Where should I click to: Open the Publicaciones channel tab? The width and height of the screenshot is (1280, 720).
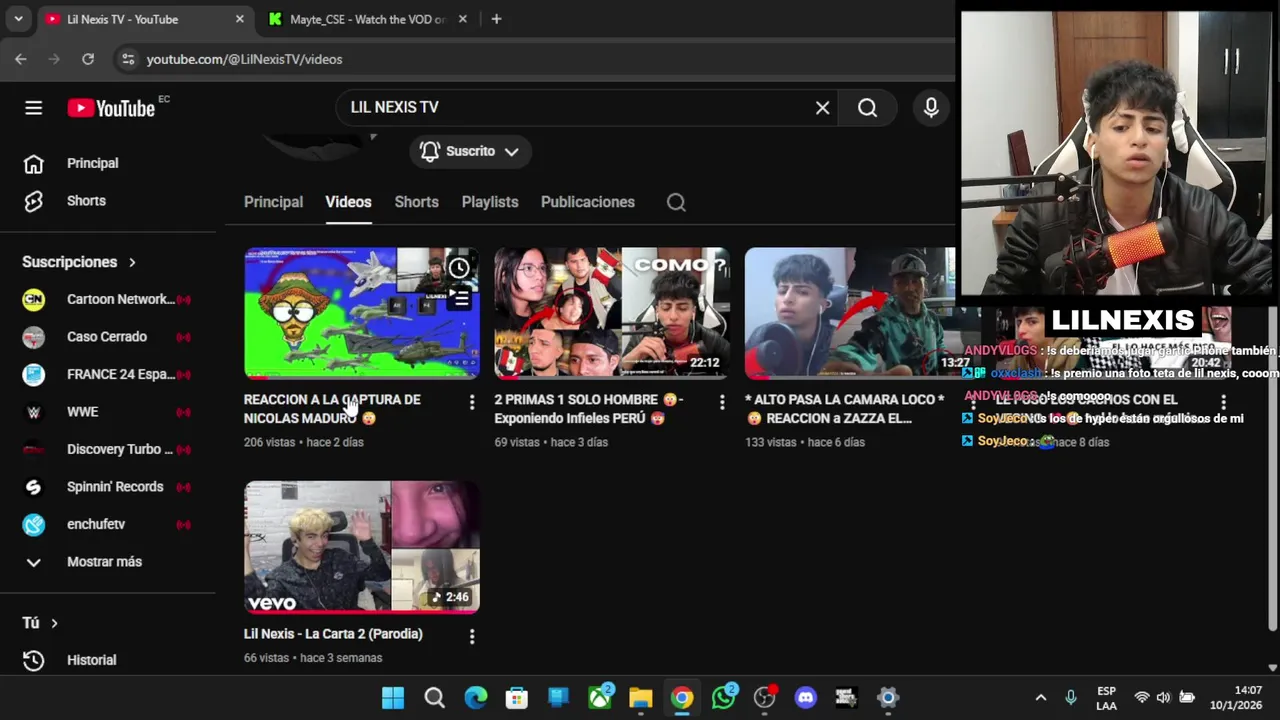tap(588, 202)
